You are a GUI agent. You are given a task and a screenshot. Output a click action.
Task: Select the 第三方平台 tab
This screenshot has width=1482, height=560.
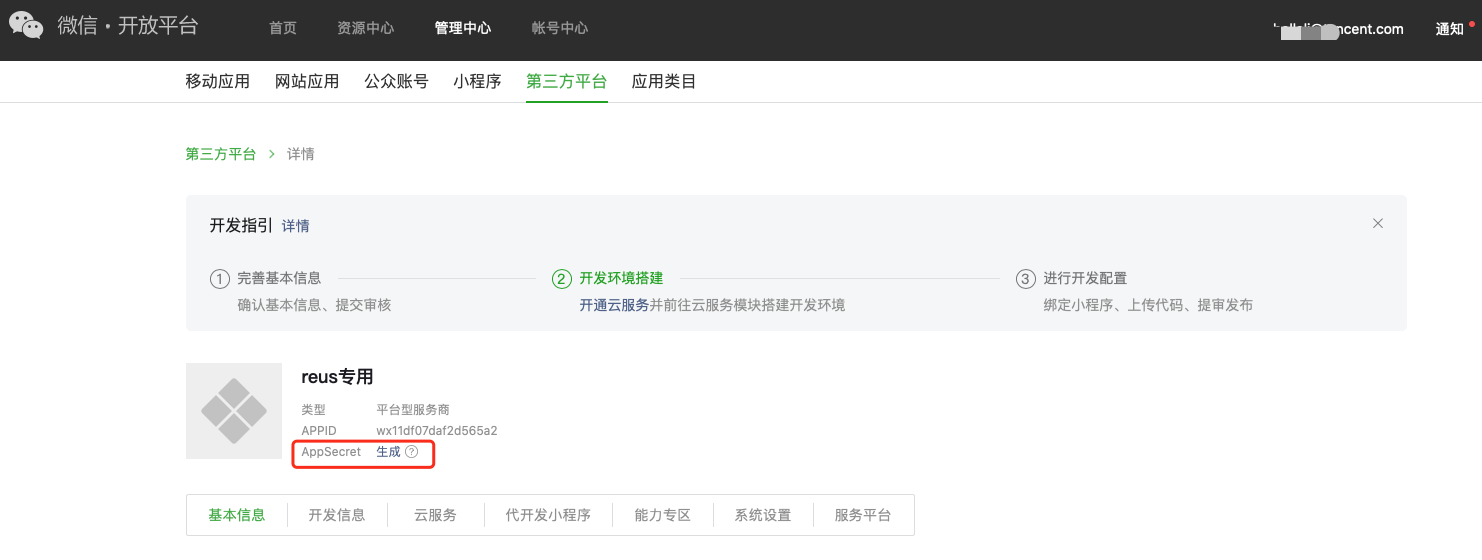(x=567, y=82)
